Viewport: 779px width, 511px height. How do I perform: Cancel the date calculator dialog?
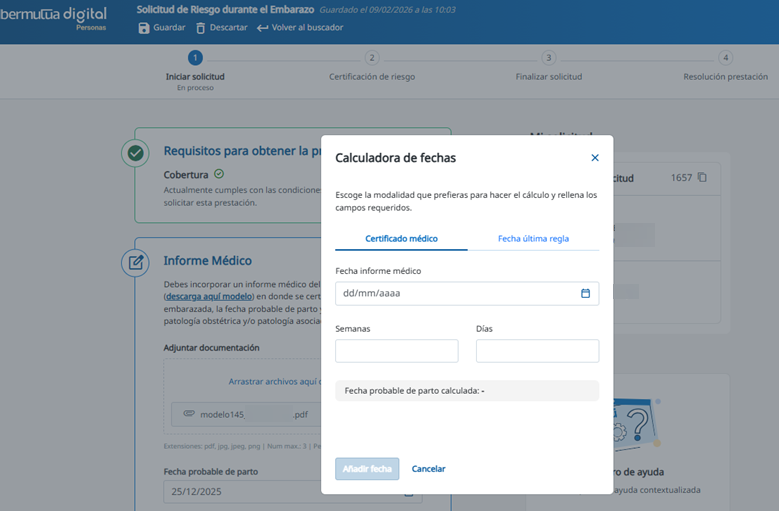[428, 469]
